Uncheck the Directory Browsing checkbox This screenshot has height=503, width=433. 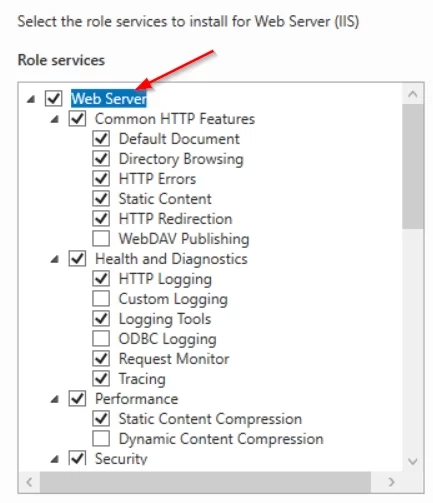101,159
